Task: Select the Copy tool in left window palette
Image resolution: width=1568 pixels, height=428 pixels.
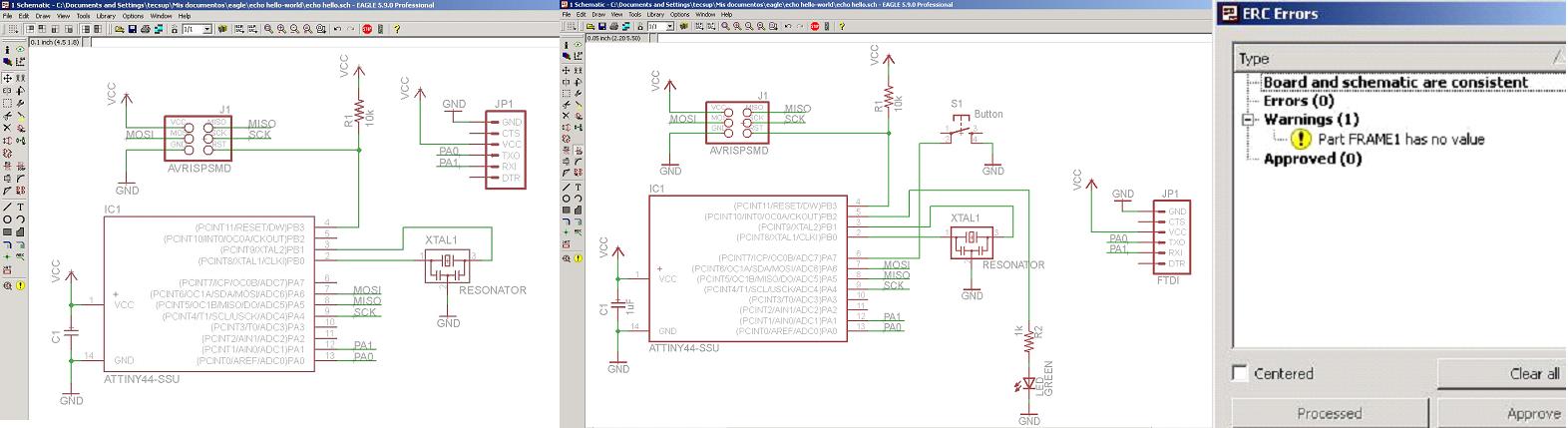Action: click(x=21, y=78)
